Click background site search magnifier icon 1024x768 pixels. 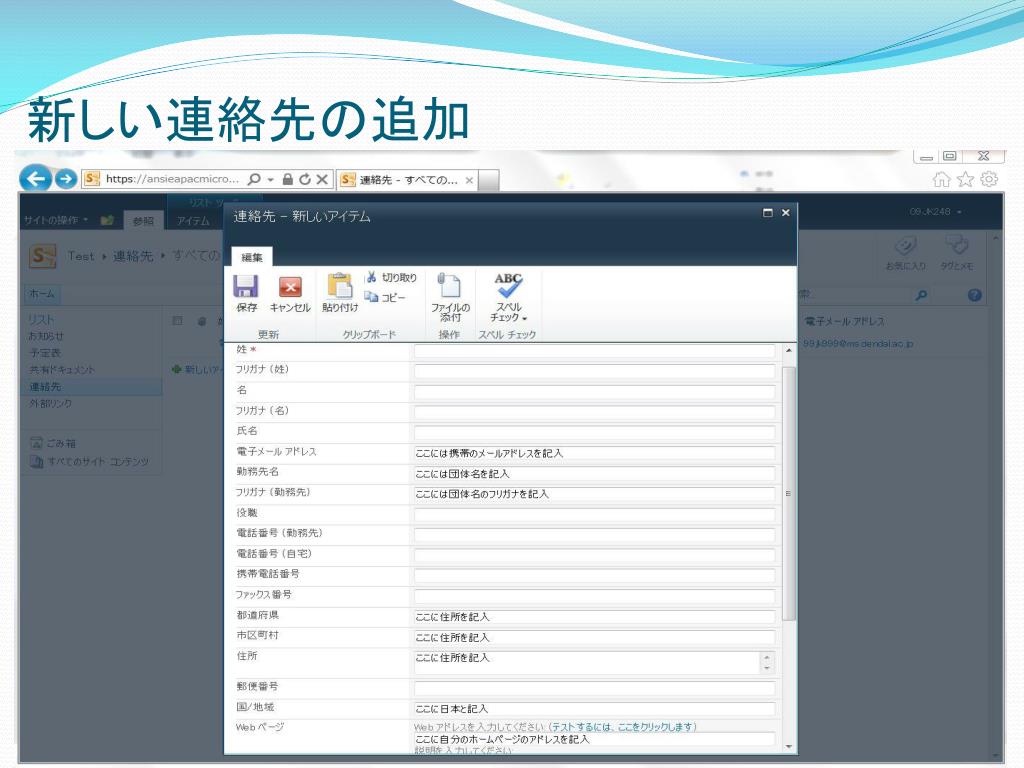[921, 295]
